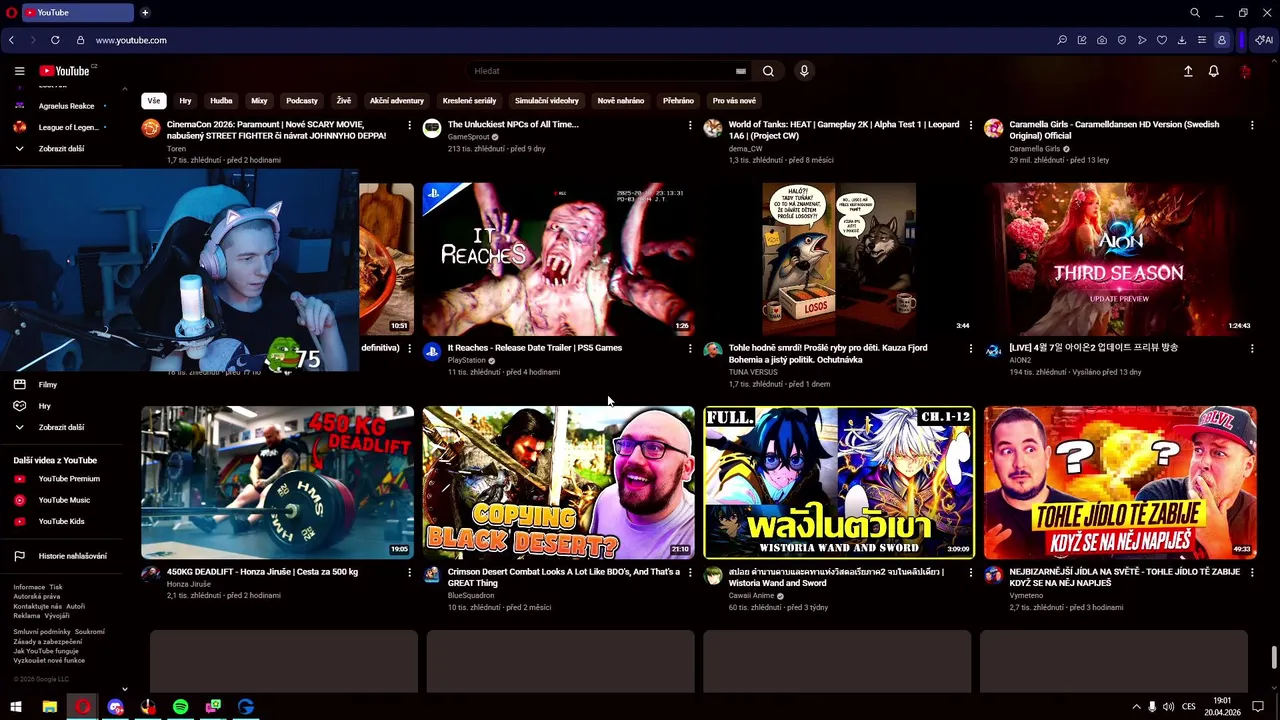The width and height of the screenshot is (1280, 720).
Task: Open the YouTube hamburger guide menu
Action: point(19,71)
